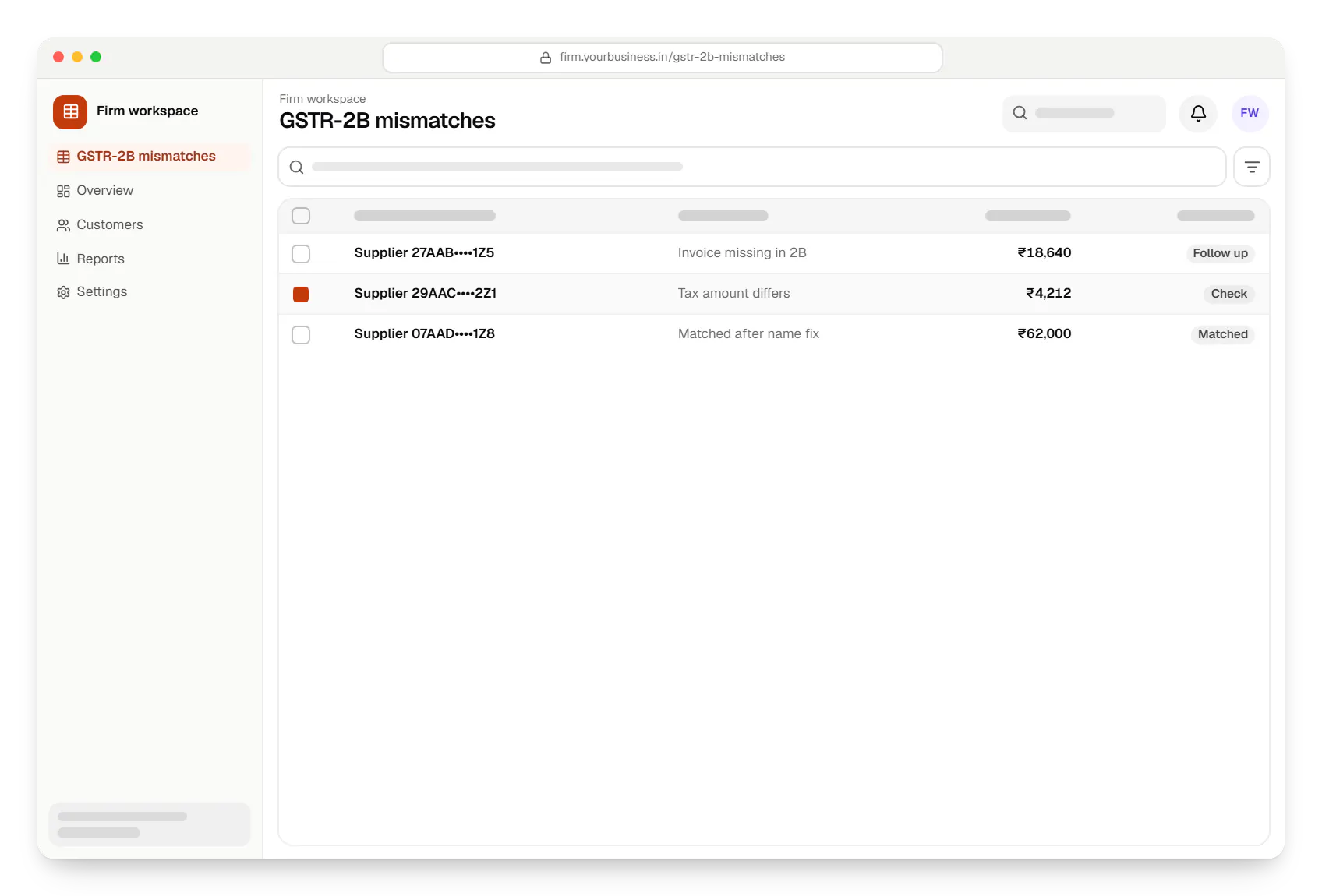
Task: Open the Customers section
Action: pos(150,225)
